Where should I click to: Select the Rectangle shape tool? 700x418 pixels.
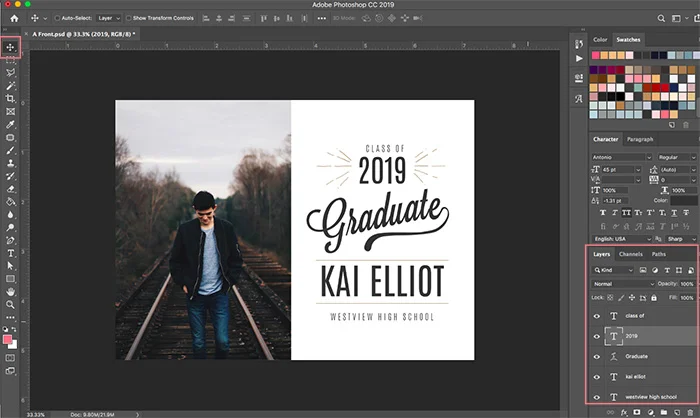10,279
